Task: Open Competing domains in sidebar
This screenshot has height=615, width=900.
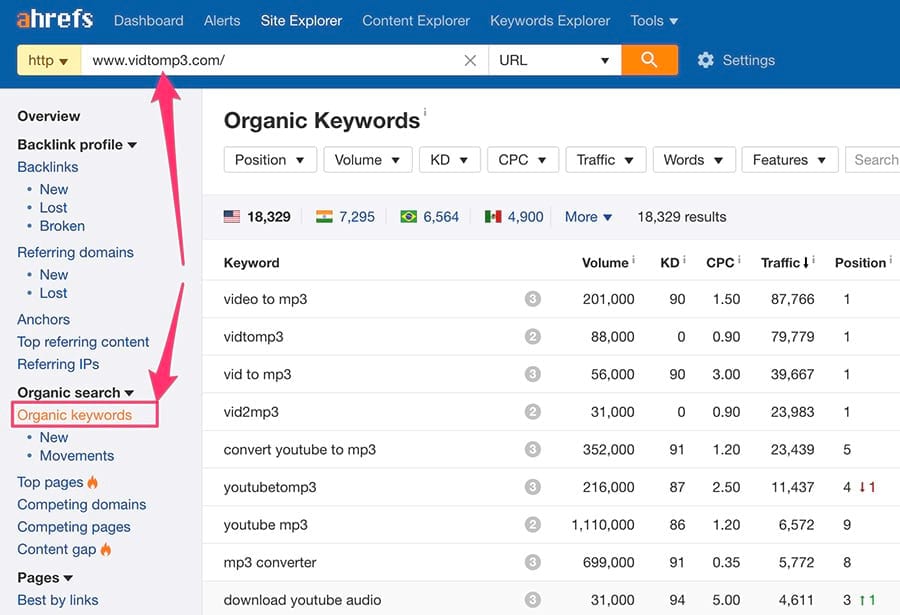Action: coord(81,504)
